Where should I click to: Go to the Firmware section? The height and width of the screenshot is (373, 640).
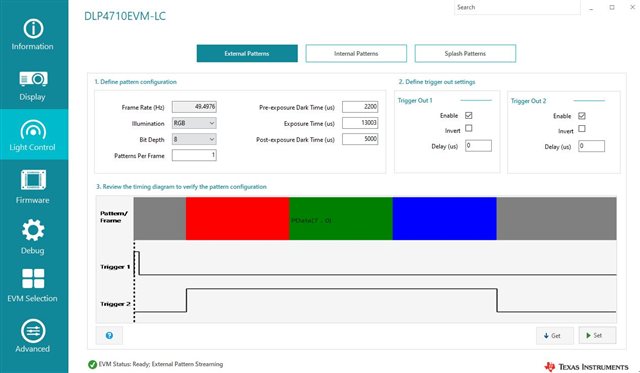pos(33,186)
